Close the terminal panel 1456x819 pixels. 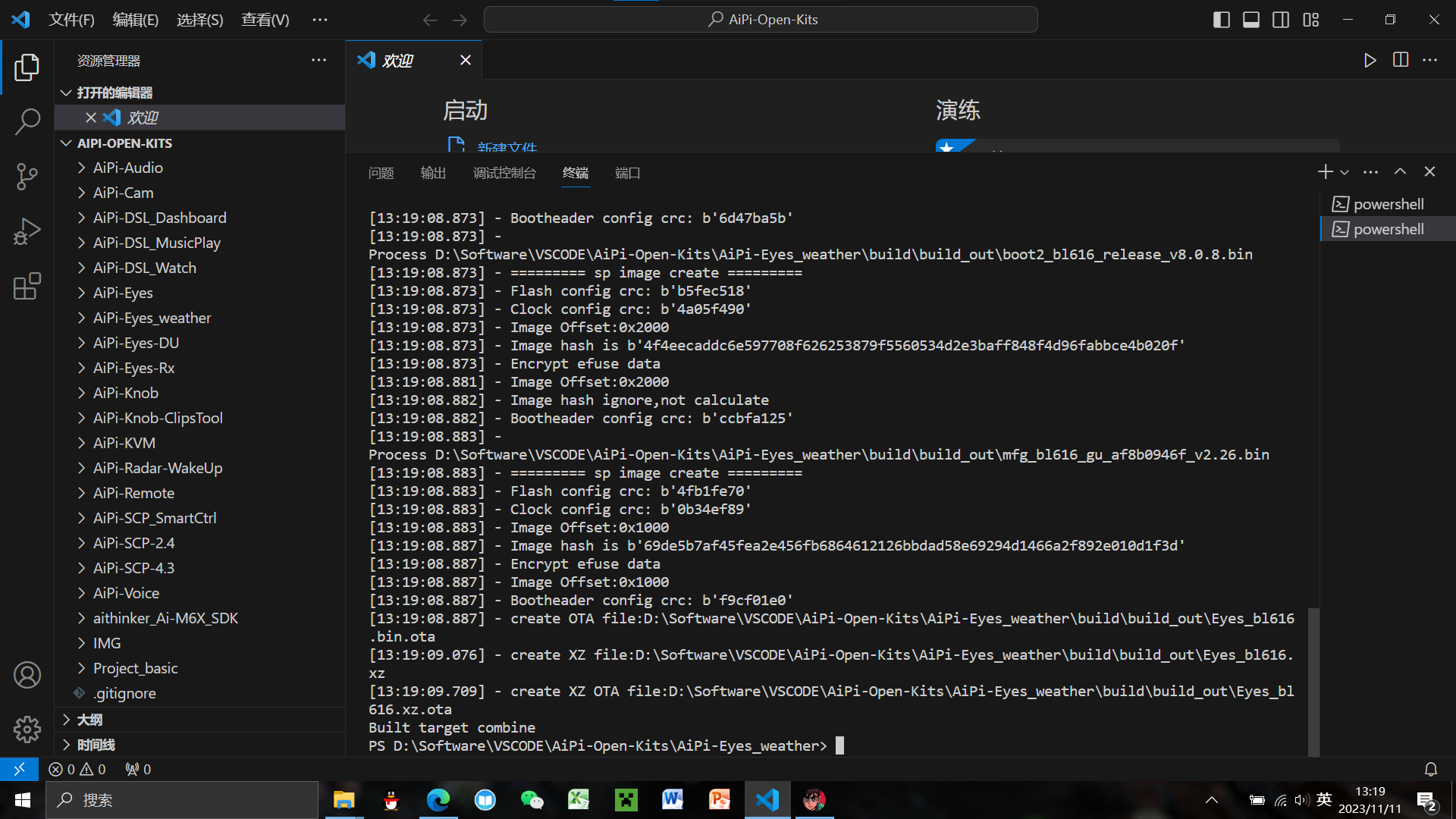(1429, 172)
